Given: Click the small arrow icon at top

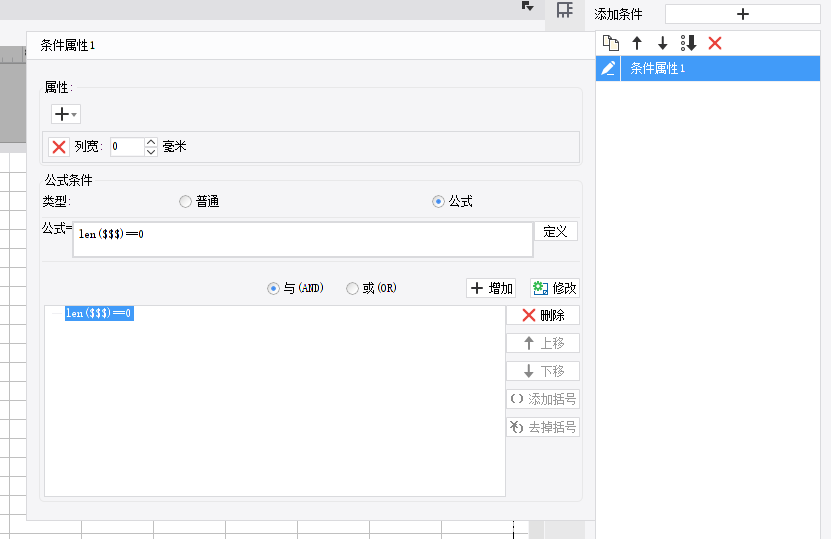Looking at the screenshot, I should [x=527, y=6].
